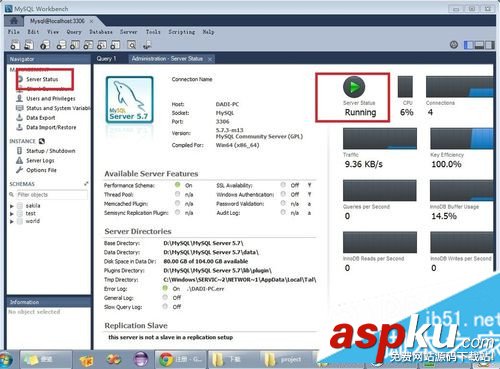This screenshot has width=500, height=369.
Task: Open a SQL script file from toolbar
Action: click(29, 45)
